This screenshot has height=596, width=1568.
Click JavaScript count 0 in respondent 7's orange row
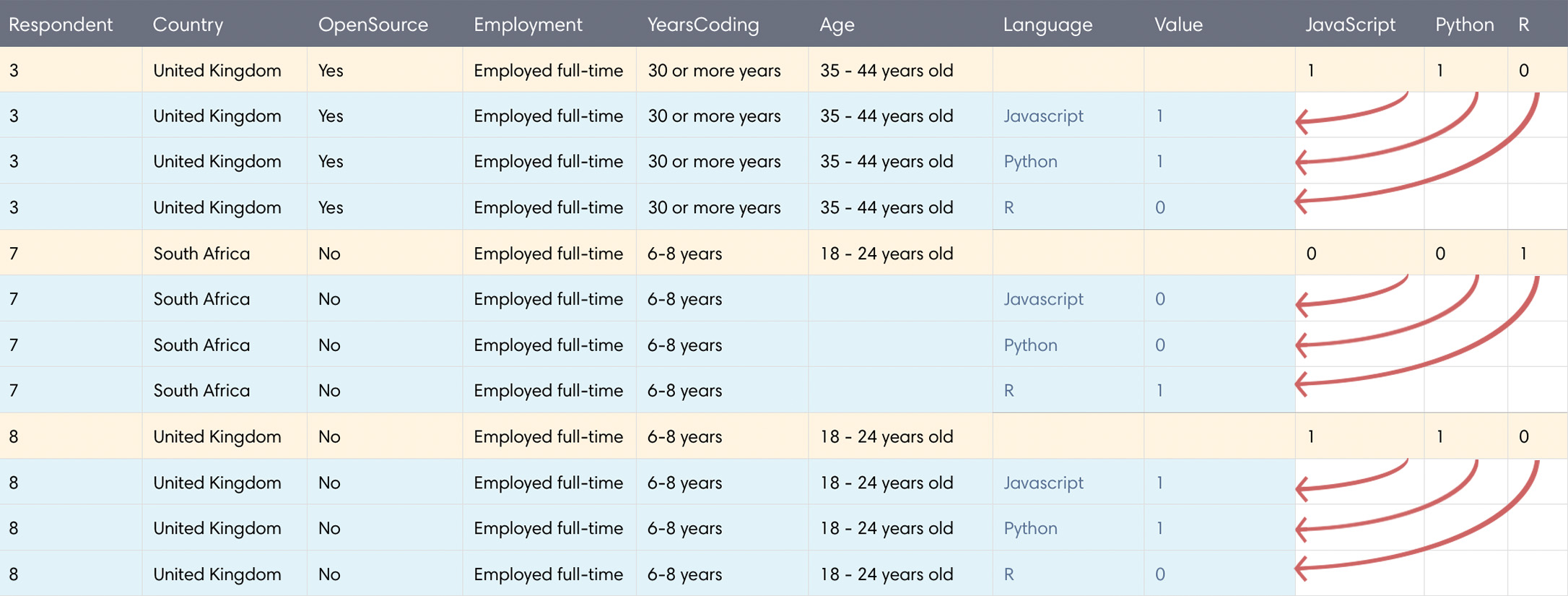click(1312, 254)
